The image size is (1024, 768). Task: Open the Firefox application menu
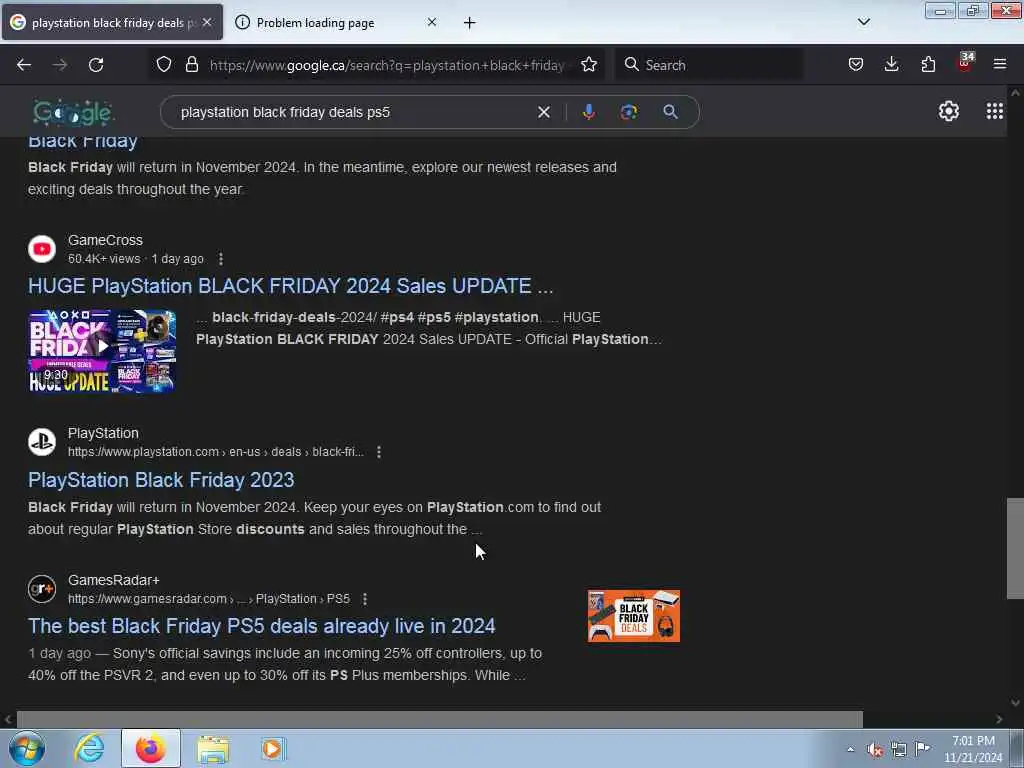coord(1000,65)
